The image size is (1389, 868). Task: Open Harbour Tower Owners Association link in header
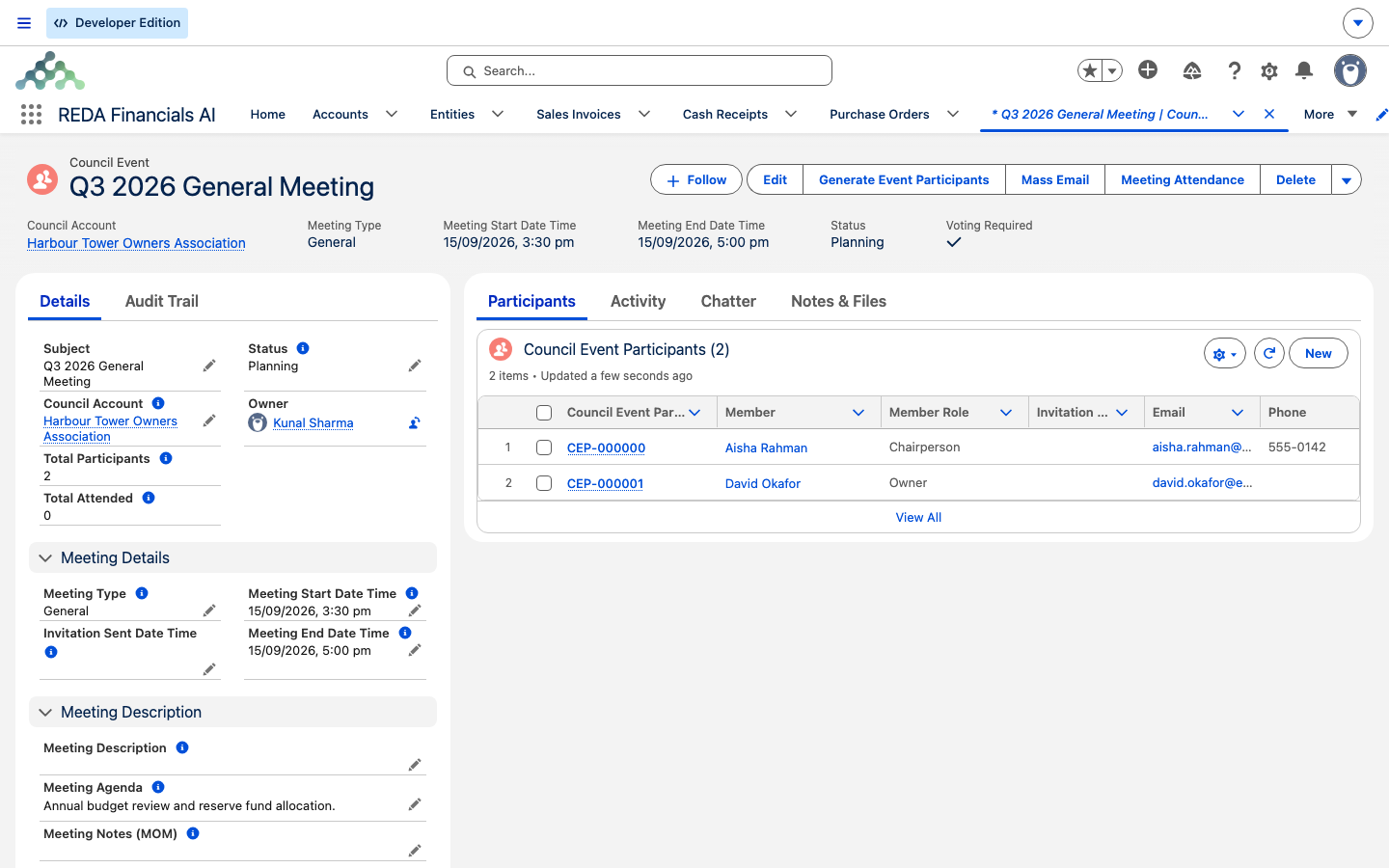[x=136, y=243]
